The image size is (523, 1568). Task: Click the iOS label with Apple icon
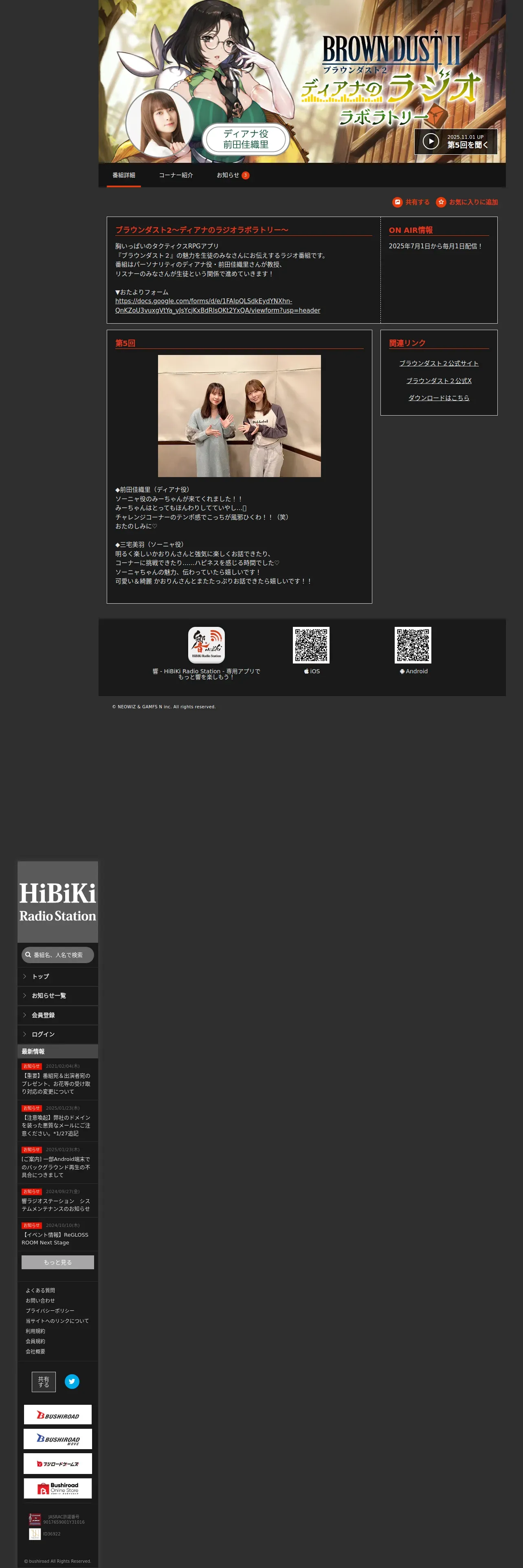(312, 671)
